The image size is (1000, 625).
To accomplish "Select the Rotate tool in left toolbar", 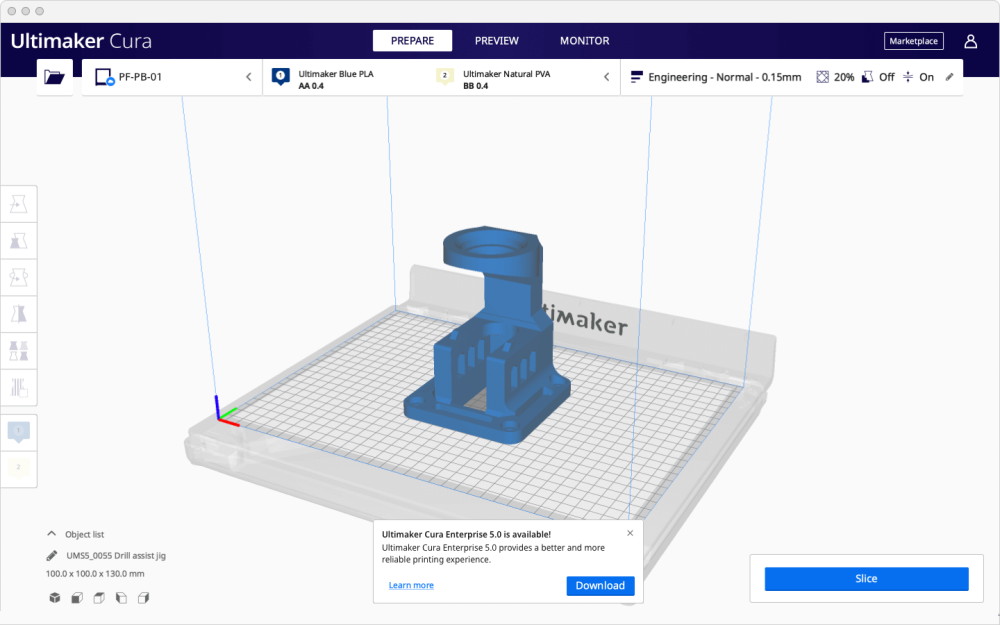I will coord(18,277).
